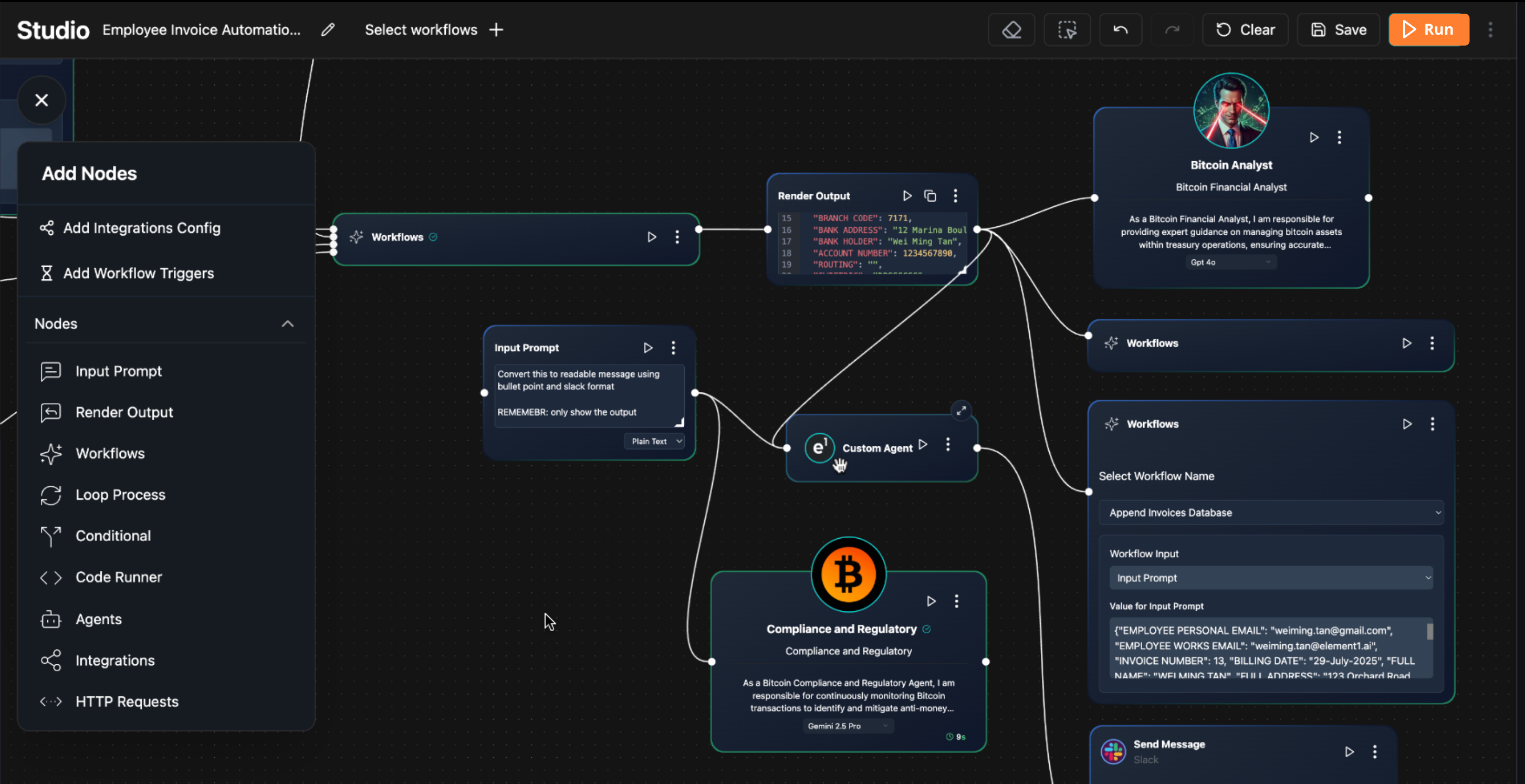Choose HTTP Requests node type
Image resolution: width=1525 pixels, height=784 pixels.
click(127, 702)
